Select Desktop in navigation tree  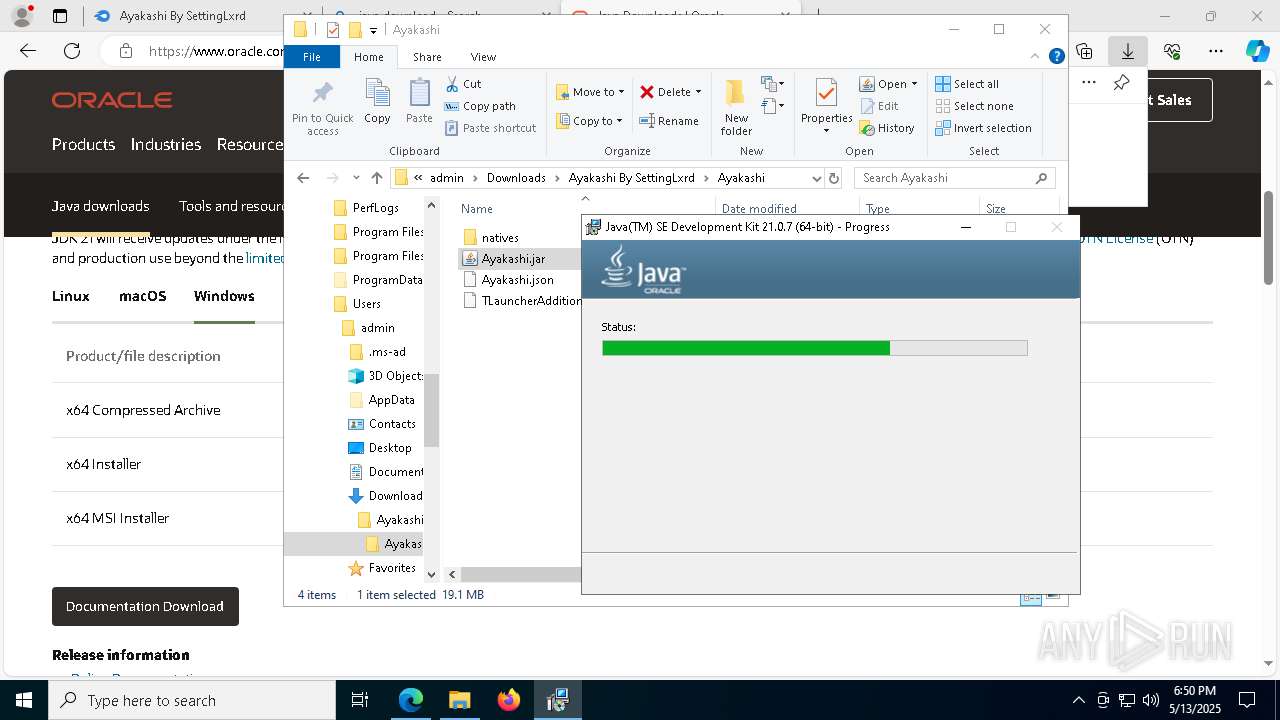[x=390, y=448]
